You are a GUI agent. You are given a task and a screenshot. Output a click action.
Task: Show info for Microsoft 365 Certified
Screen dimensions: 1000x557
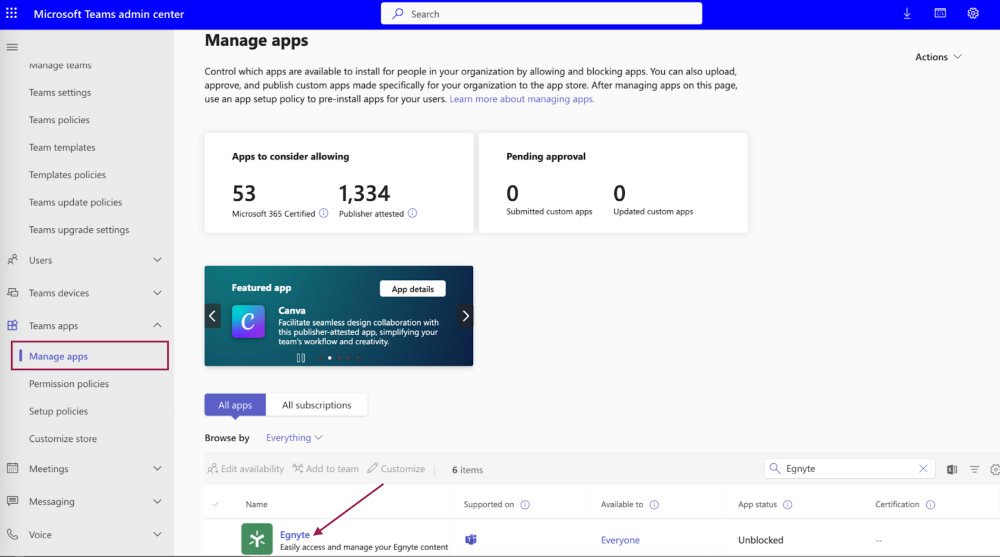(323, 213)
